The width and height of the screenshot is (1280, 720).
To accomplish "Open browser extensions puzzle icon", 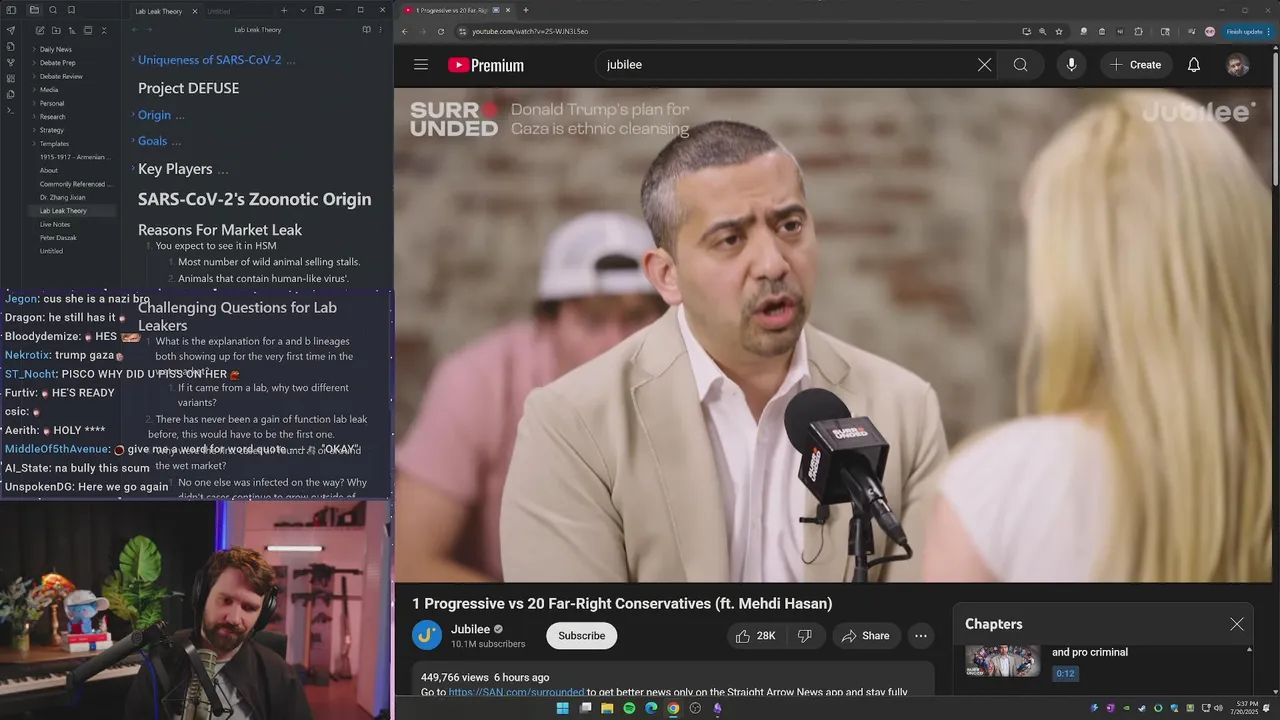I will 1138,31.
